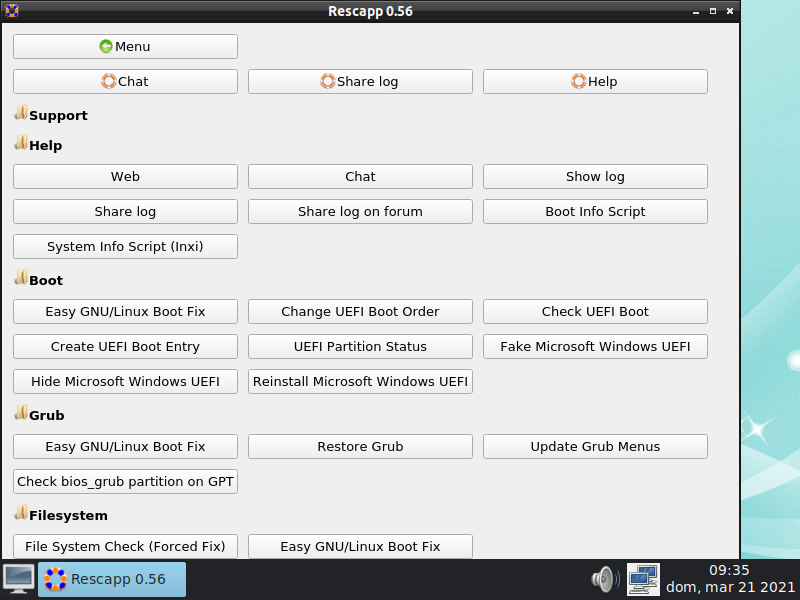Screen dimensions: 800x600
Task: Click the Restore Grub button
Action: pos(360,447)
